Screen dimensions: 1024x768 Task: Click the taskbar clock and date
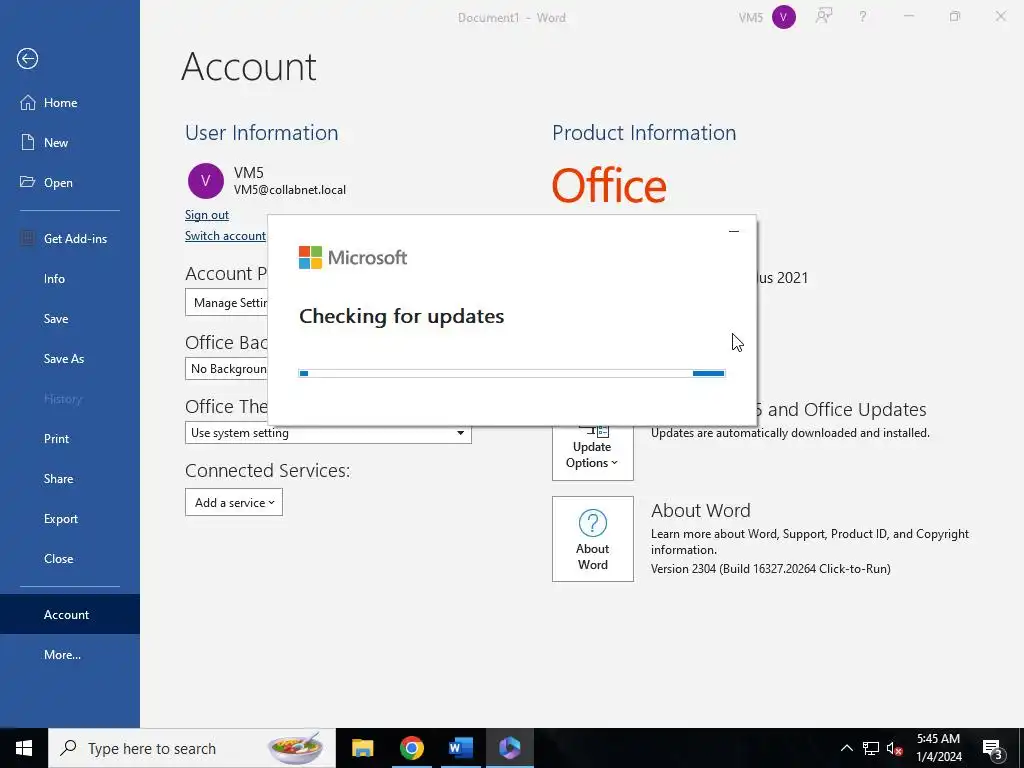pyautogui.click(x=938, y=748)
